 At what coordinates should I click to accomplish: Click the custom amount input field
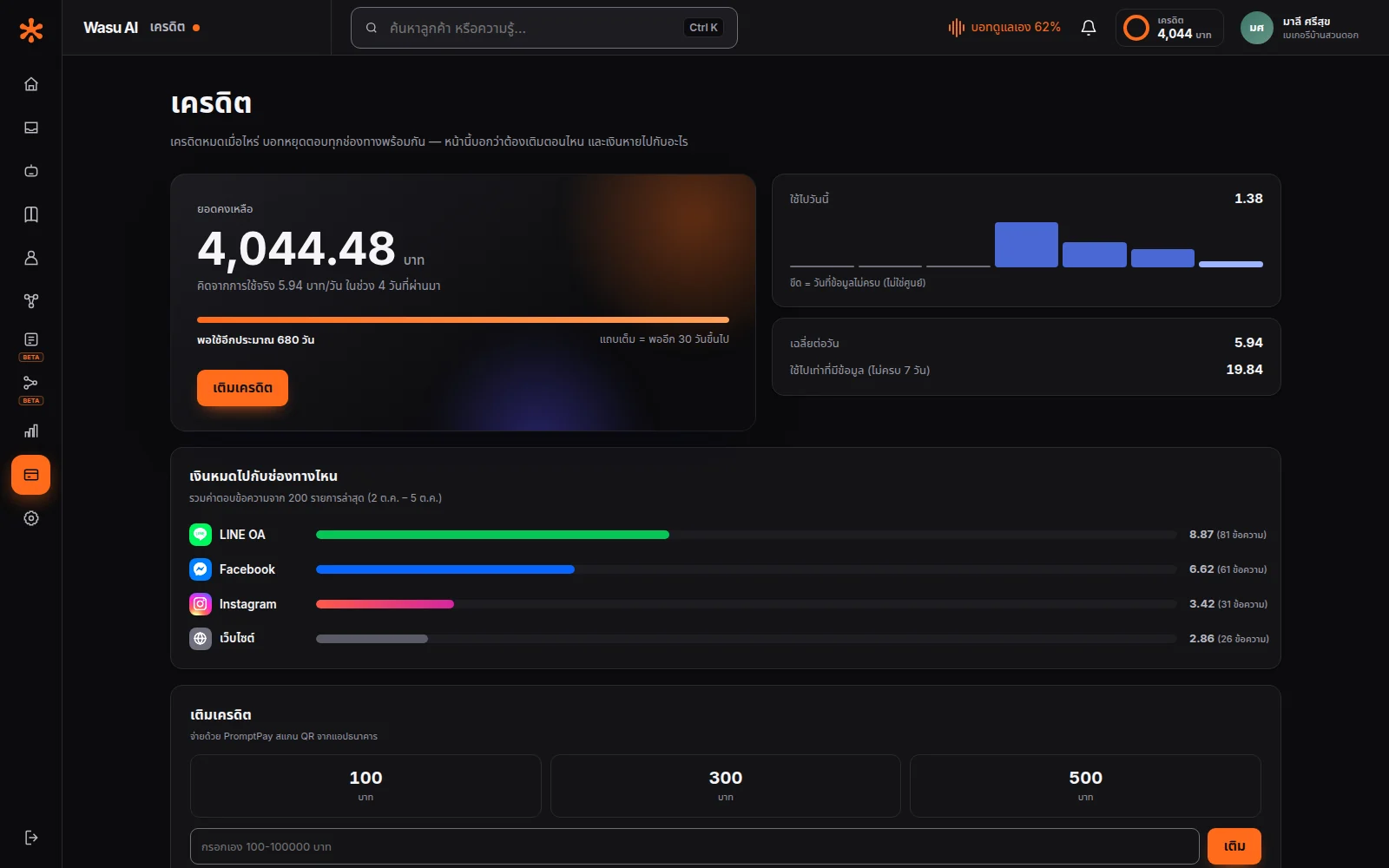(694, 846)
